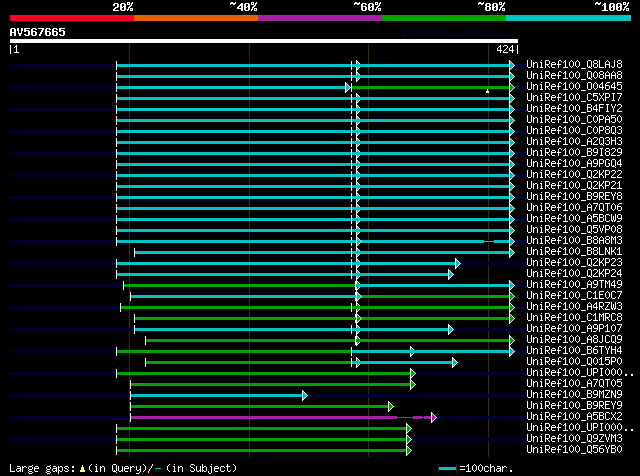Select the UniRef100_C0P8Q3 label
Screen dimensions: 640x476
574,130
